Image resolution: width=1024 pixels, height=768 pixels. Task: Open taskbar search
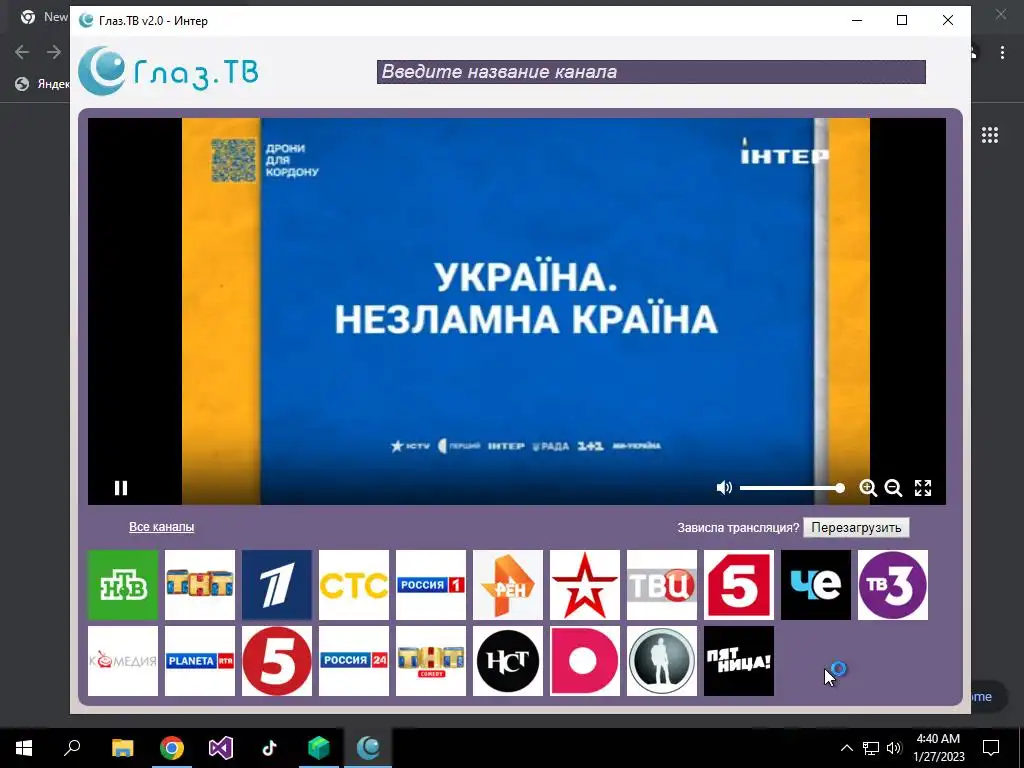coord(72,748)
